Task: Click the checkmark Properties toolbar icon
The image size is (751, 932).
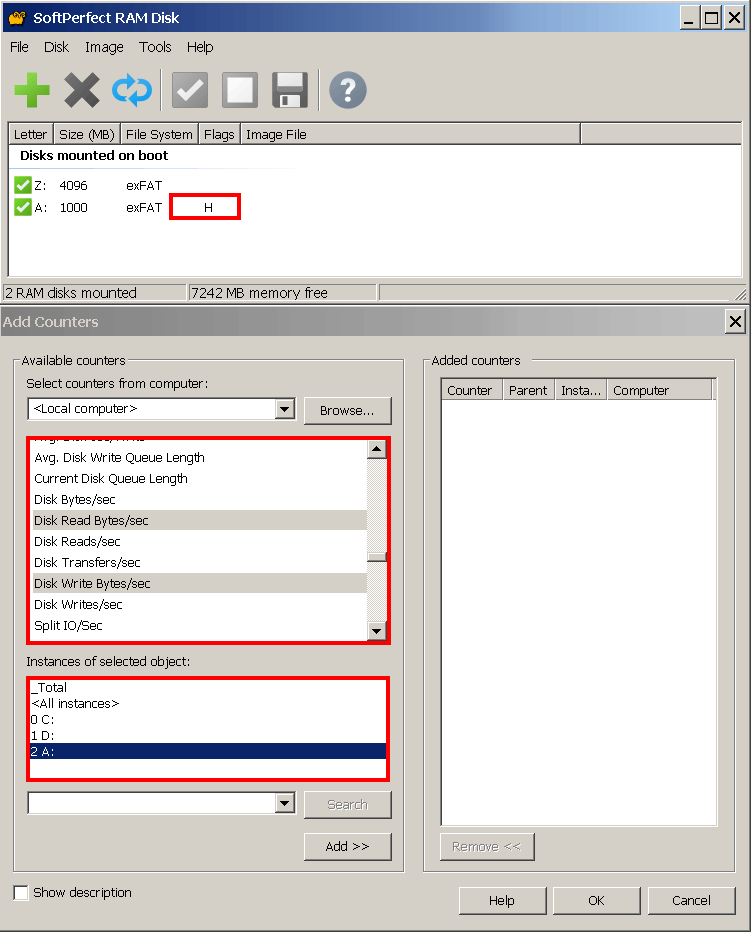Action: point(190,90)
